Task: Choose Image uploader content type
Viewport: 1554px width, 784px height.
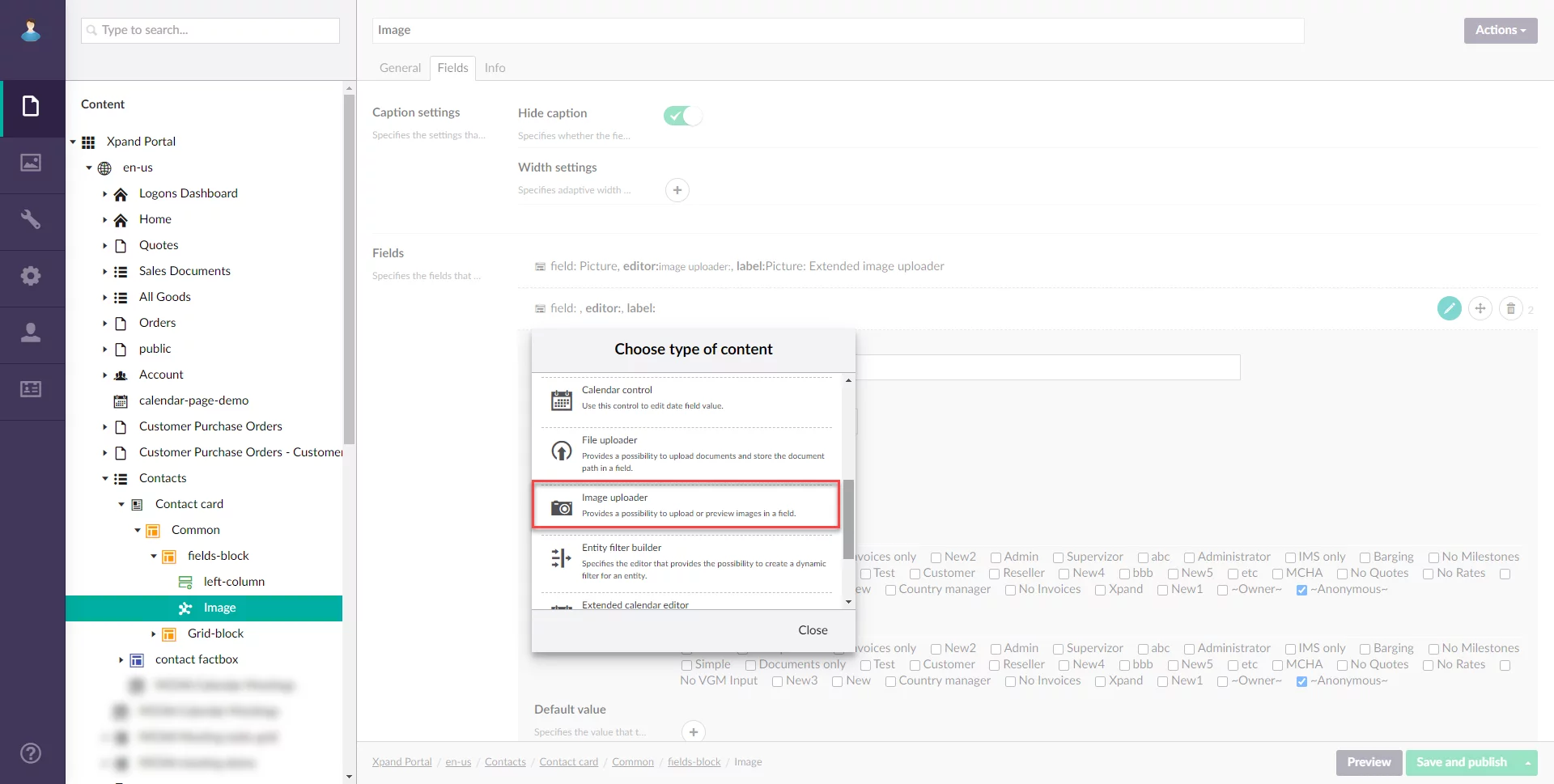Action: (686, 506)
